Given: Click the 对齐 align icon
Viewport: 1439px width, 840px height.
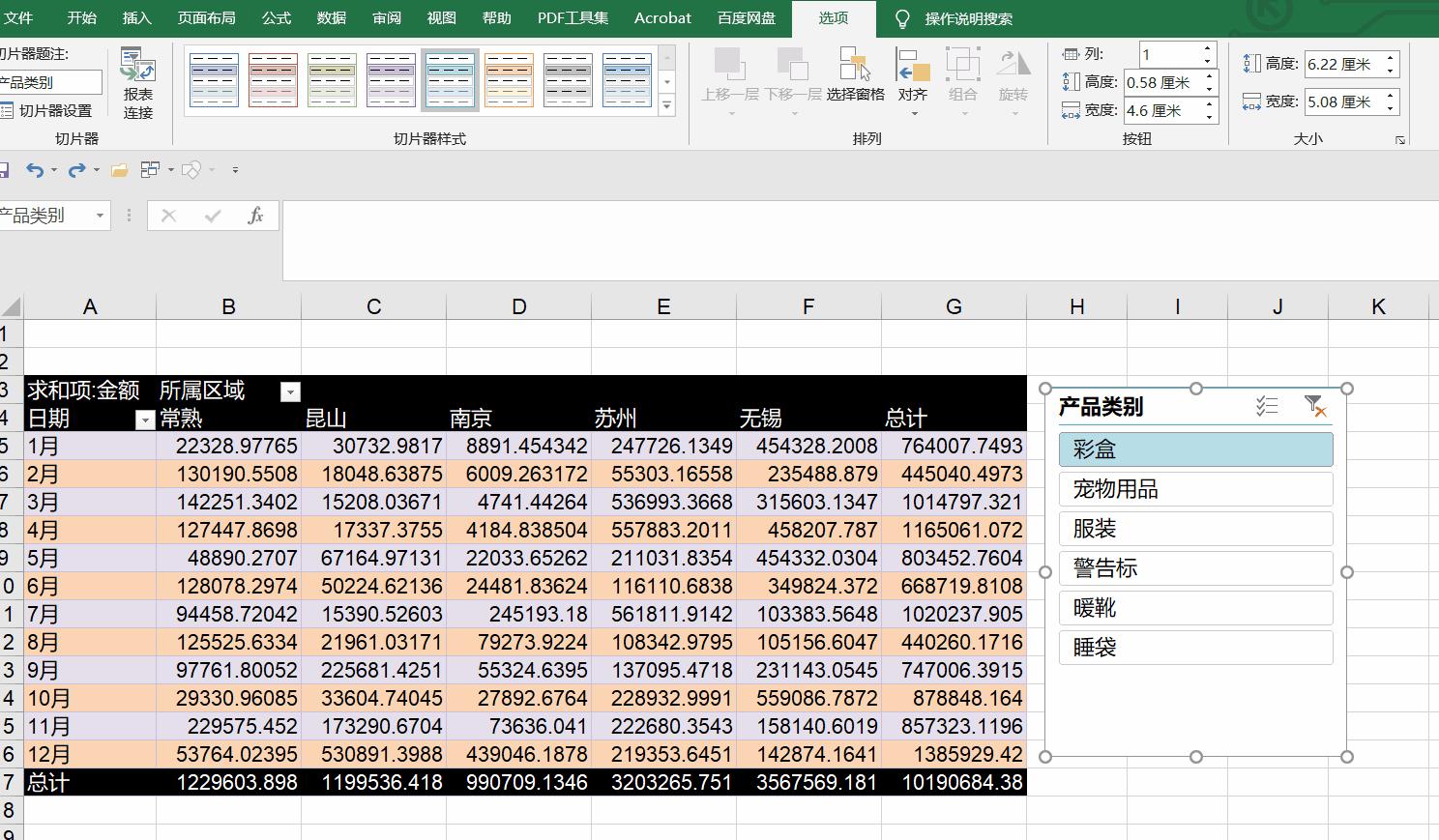Looking at the screenshot, I should pos(912,77).
